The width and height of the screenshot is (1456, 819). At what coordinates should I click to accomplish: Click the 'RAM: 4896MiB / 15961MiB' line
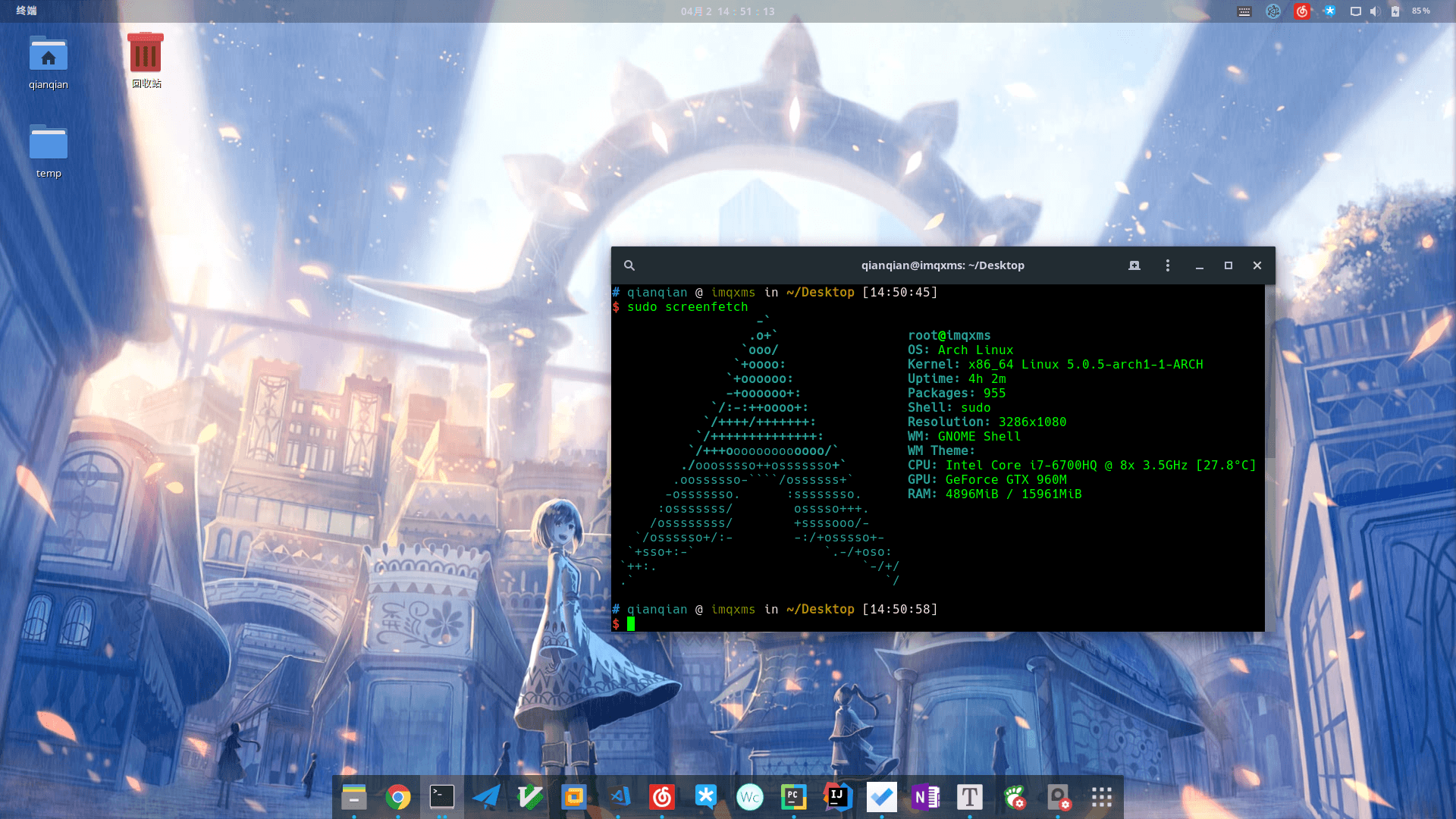click(x=994, y=494)
